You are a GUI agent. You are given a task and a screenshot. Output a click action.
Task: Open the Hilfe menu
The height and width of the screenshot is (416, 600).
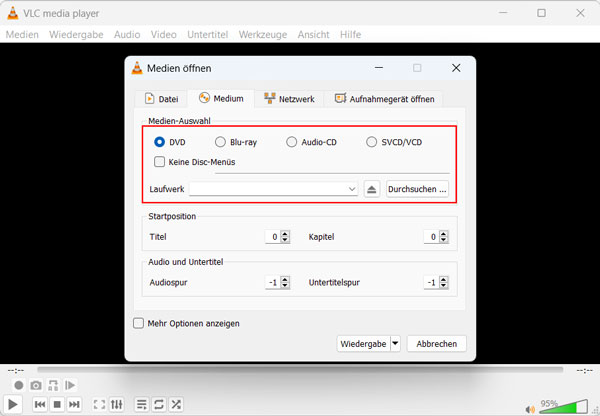click(351, 34)
